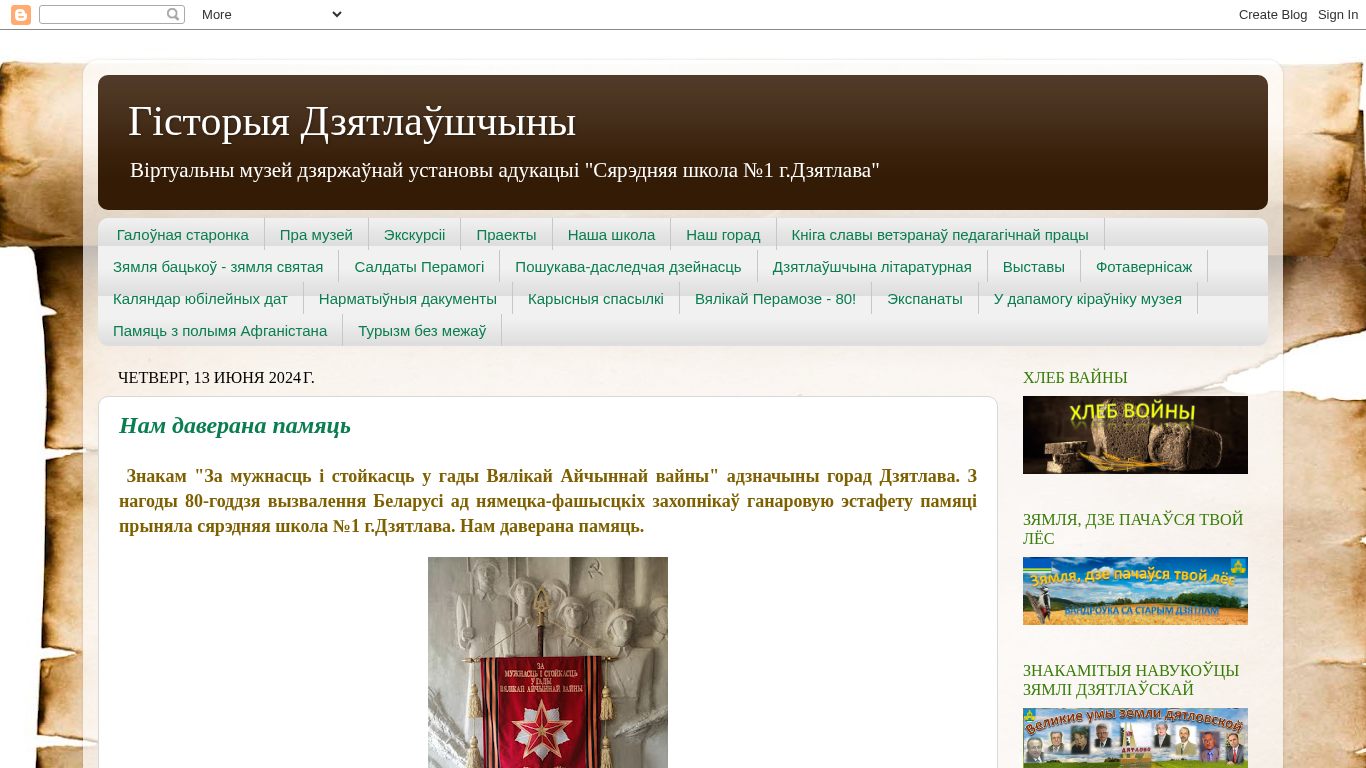Click the red banner photo in the post
This screenshot has width=1366, height=768.
[548, 662]
